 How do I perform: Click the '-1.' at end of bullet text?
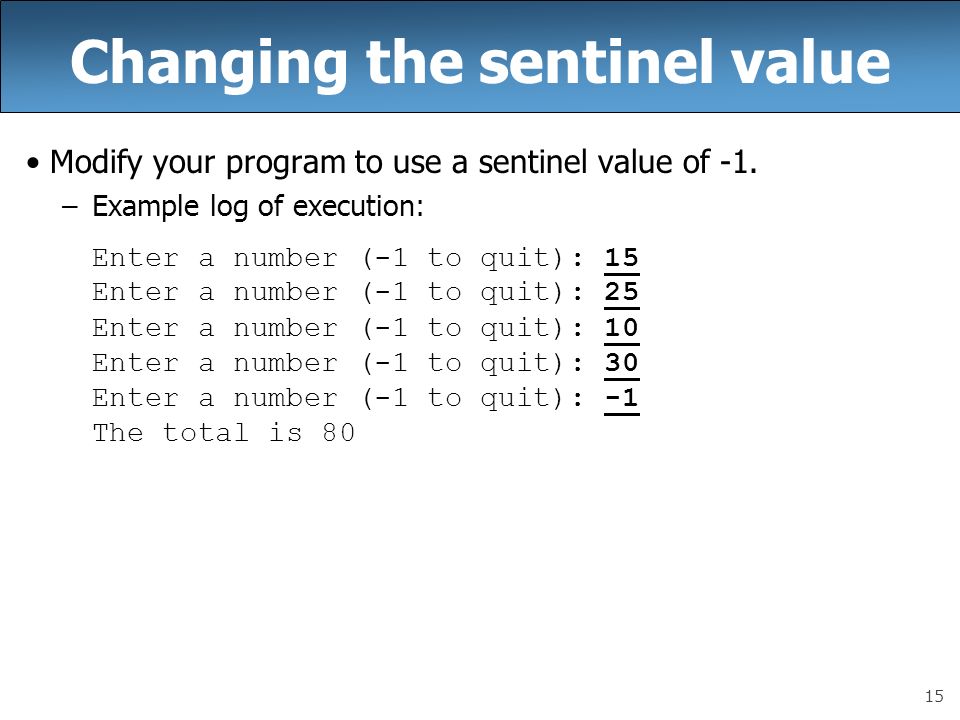click(x=738, y=162)
